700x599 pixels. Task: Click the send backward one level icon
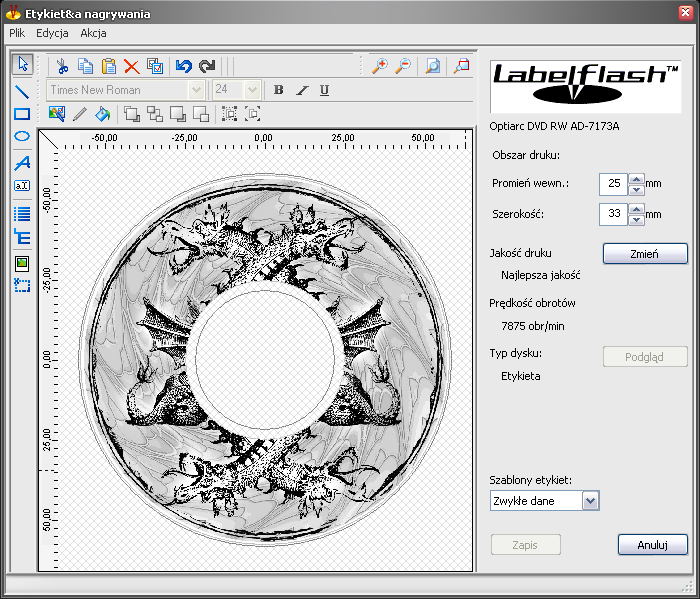[x=201, y=114]
